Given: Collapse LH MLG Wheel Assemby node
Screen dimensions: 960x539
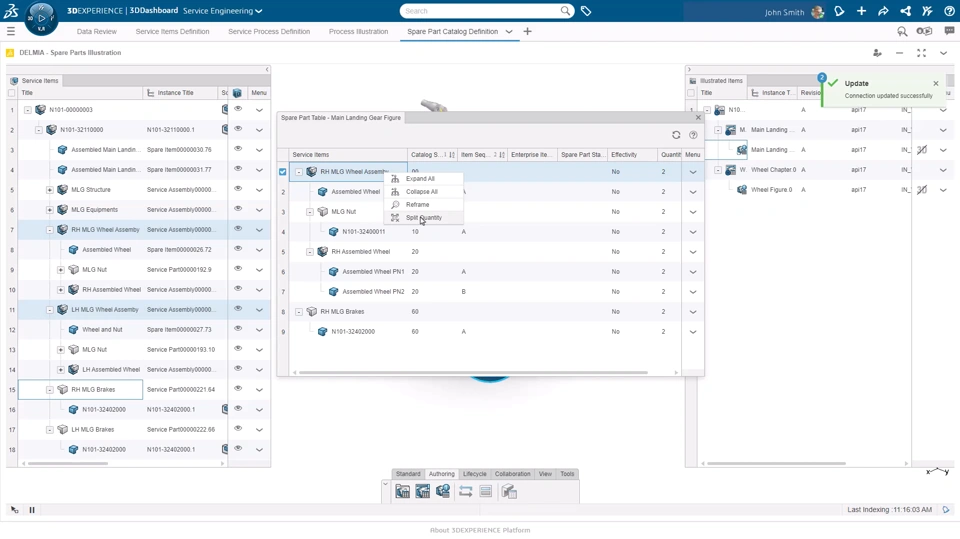Looking at the screenshot, I should click(x=50, y=310).
